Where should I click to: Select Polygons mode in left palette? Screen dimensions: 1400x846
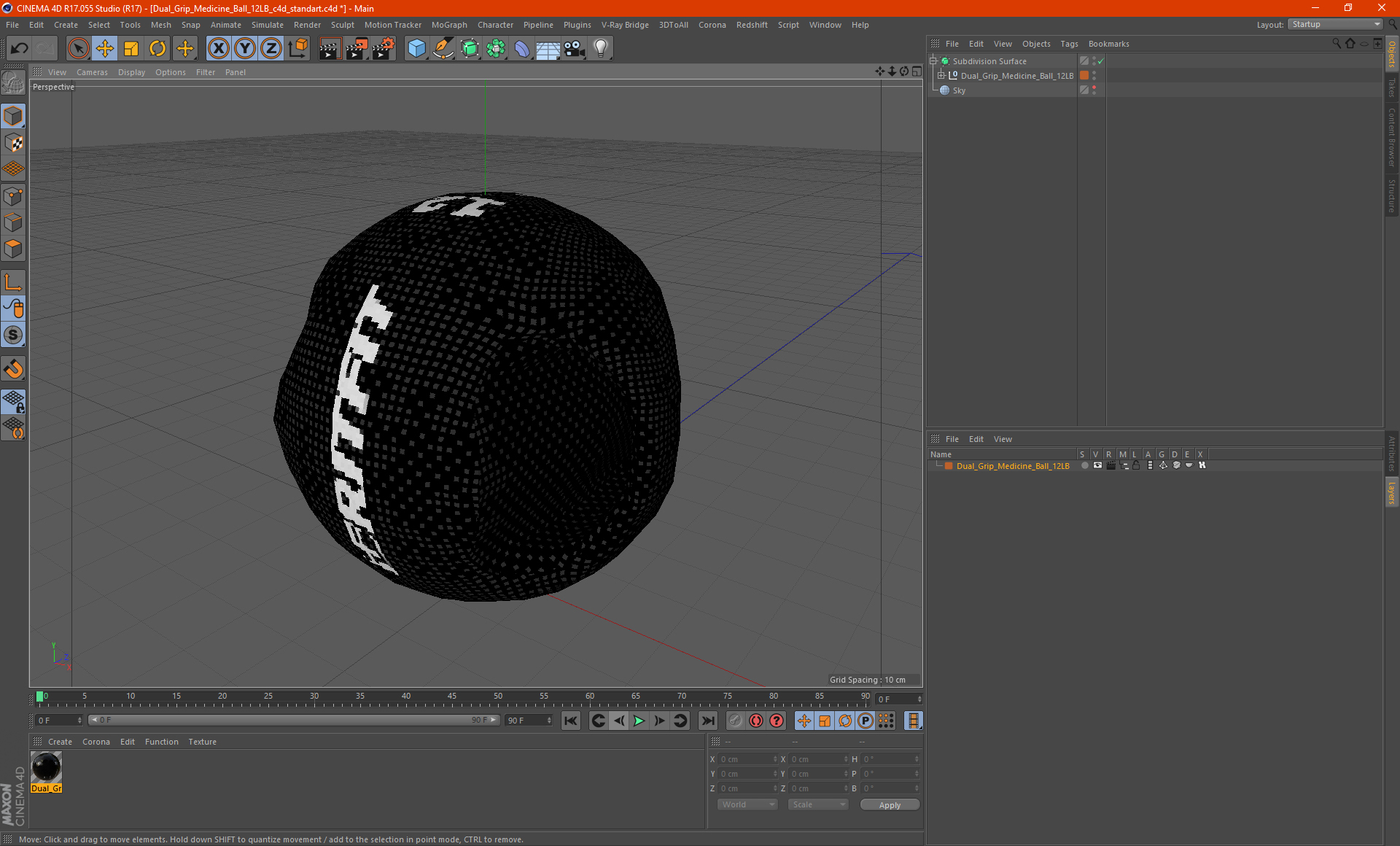pyautogui.click(x=13, y=249)
